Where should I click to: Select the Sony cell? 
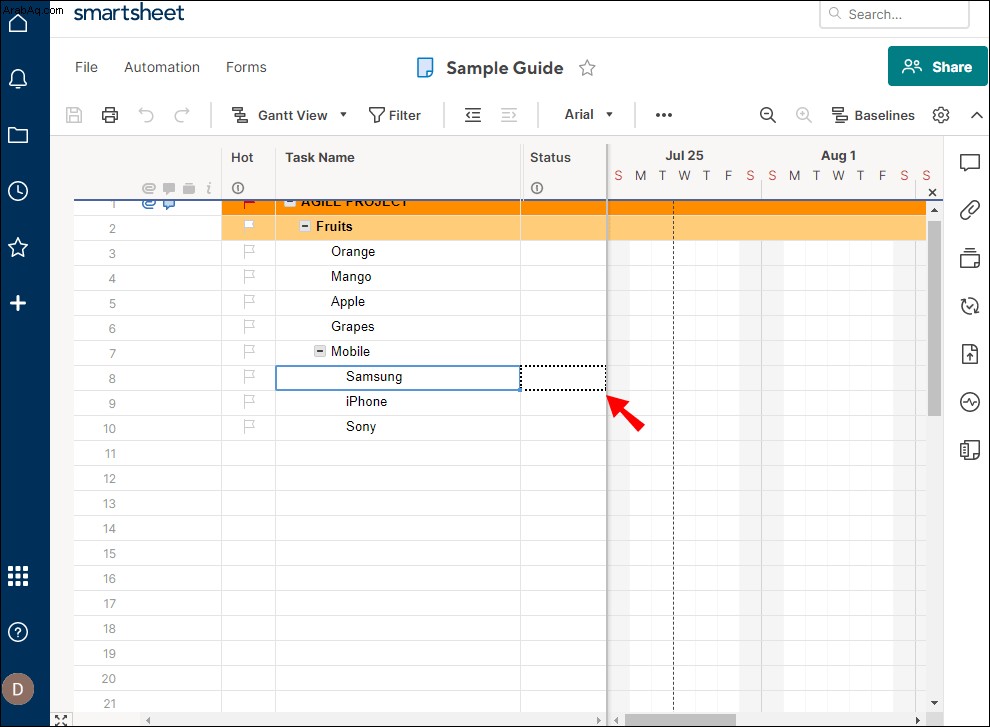(398, 428)
